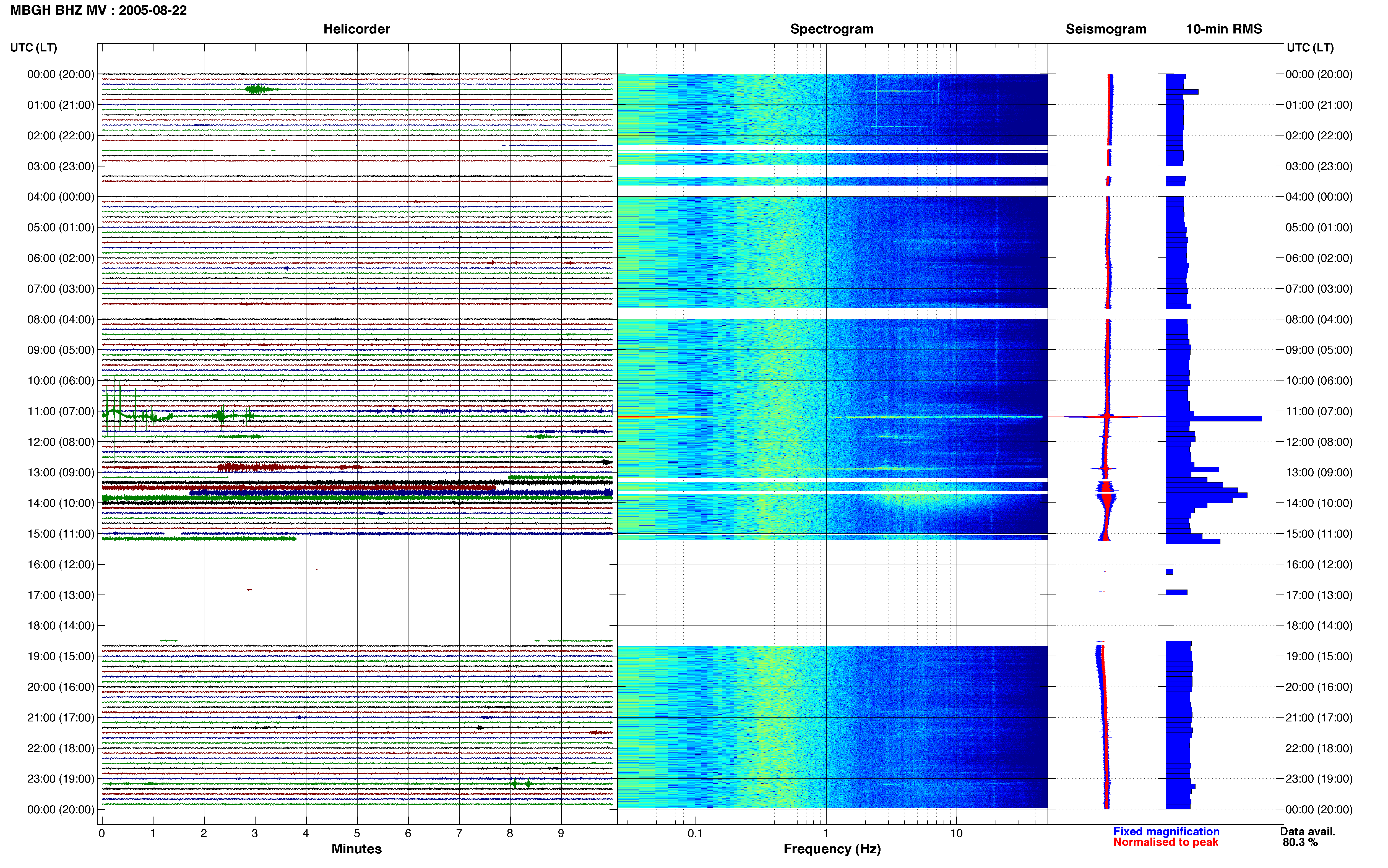1388x868 pixels.
Task: Click the title 'MBGH BHZ MV : 2005-08-22'
Action: [99, 10]
